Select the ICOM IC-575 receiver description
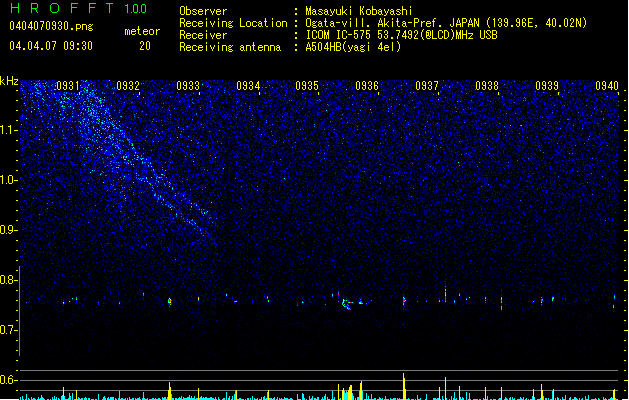 tap(401, 35)
